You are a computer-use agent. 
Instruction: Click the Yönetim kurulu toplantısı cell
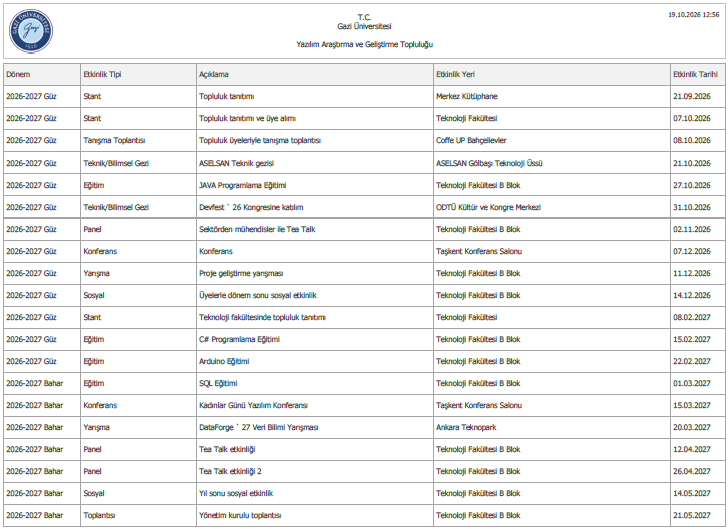click(315, 515)
